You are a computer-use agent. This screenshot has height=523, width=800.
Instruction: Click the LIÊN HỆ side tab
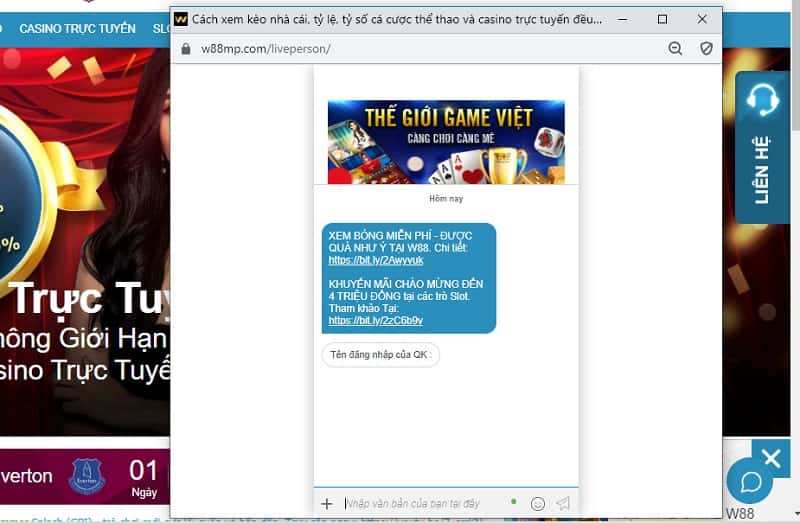tap(762, 147)
